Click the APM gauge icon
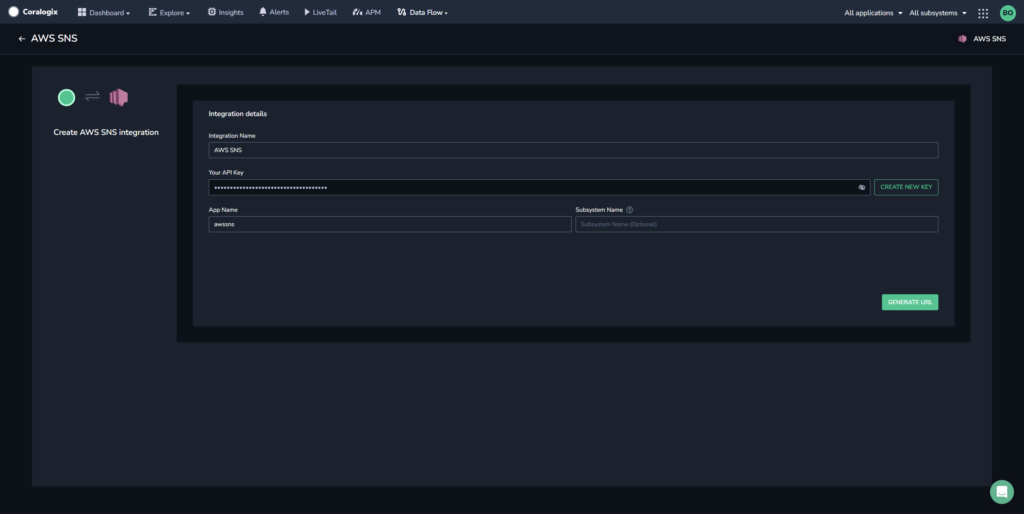The width and height of the screenshot is (1024, 514). (357, 12)
